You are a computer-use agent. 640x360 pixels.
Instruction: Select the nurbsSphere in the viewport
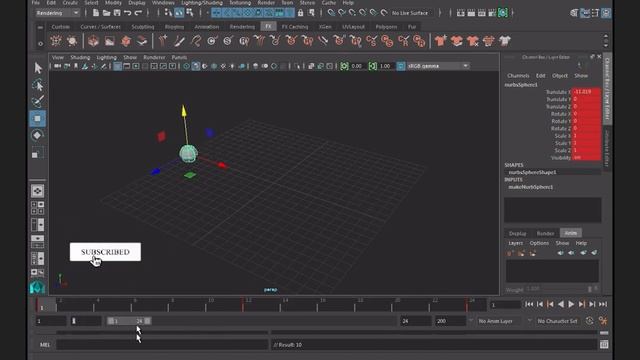188,153
